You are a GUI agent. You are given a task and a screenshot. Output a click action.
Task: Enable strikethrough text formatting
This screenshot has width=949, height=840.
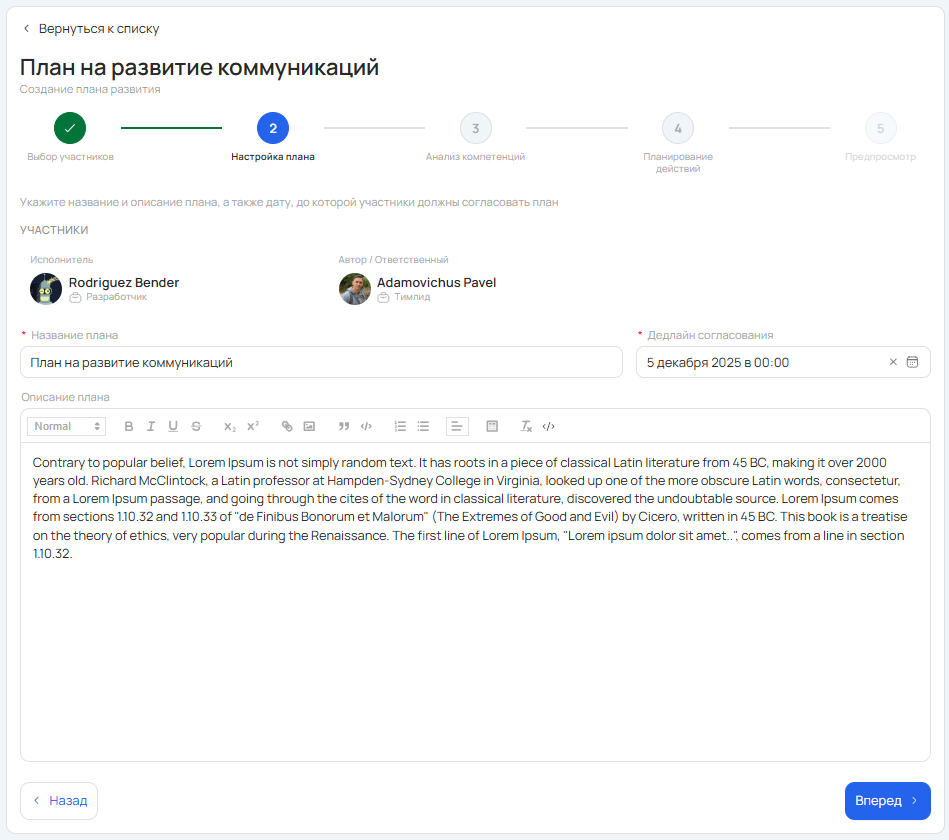(x=196, y=426)
